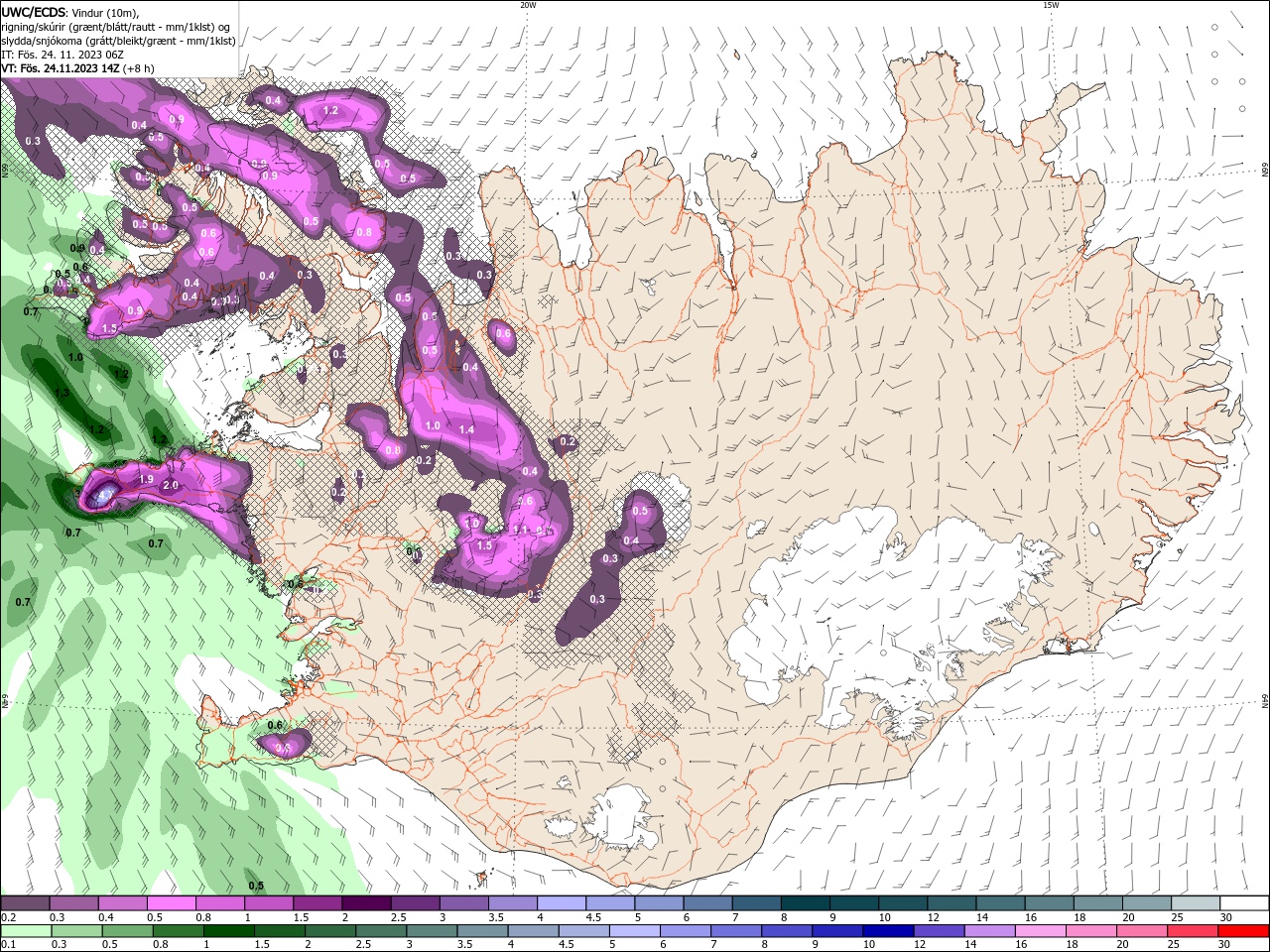Click the 2.0 precipitation value on the map
Screen dimensions: 1270x952
click(x=170, y=485)
